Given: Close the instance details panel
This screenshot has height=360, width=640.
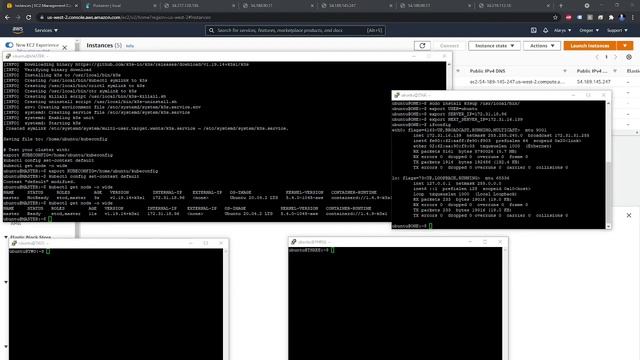Looking at the screenshot, I should click(629, 215).
